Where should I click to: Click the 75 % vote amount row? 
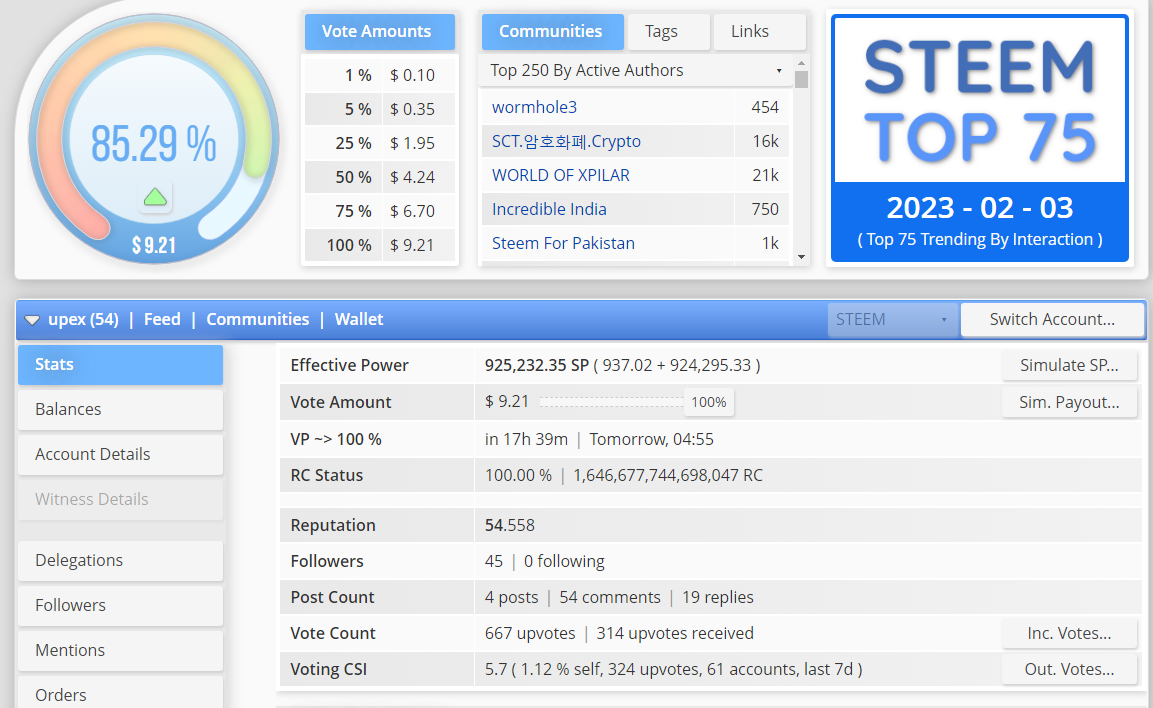[x=379, y=211]
